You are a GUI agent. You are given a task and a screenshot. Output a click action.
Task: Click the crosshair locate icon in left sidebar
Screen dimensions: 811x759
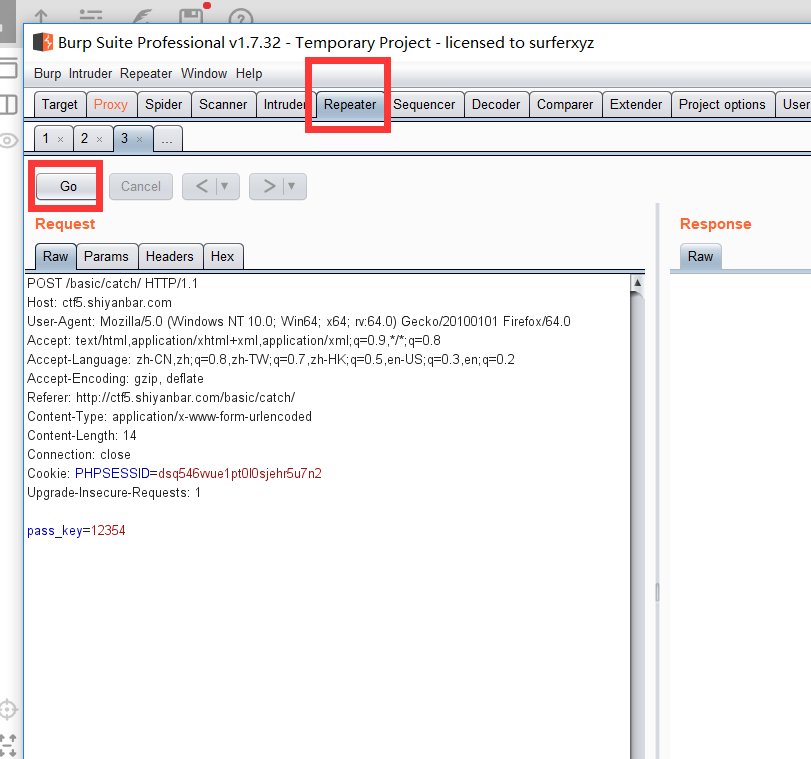(x=8, y=709)
